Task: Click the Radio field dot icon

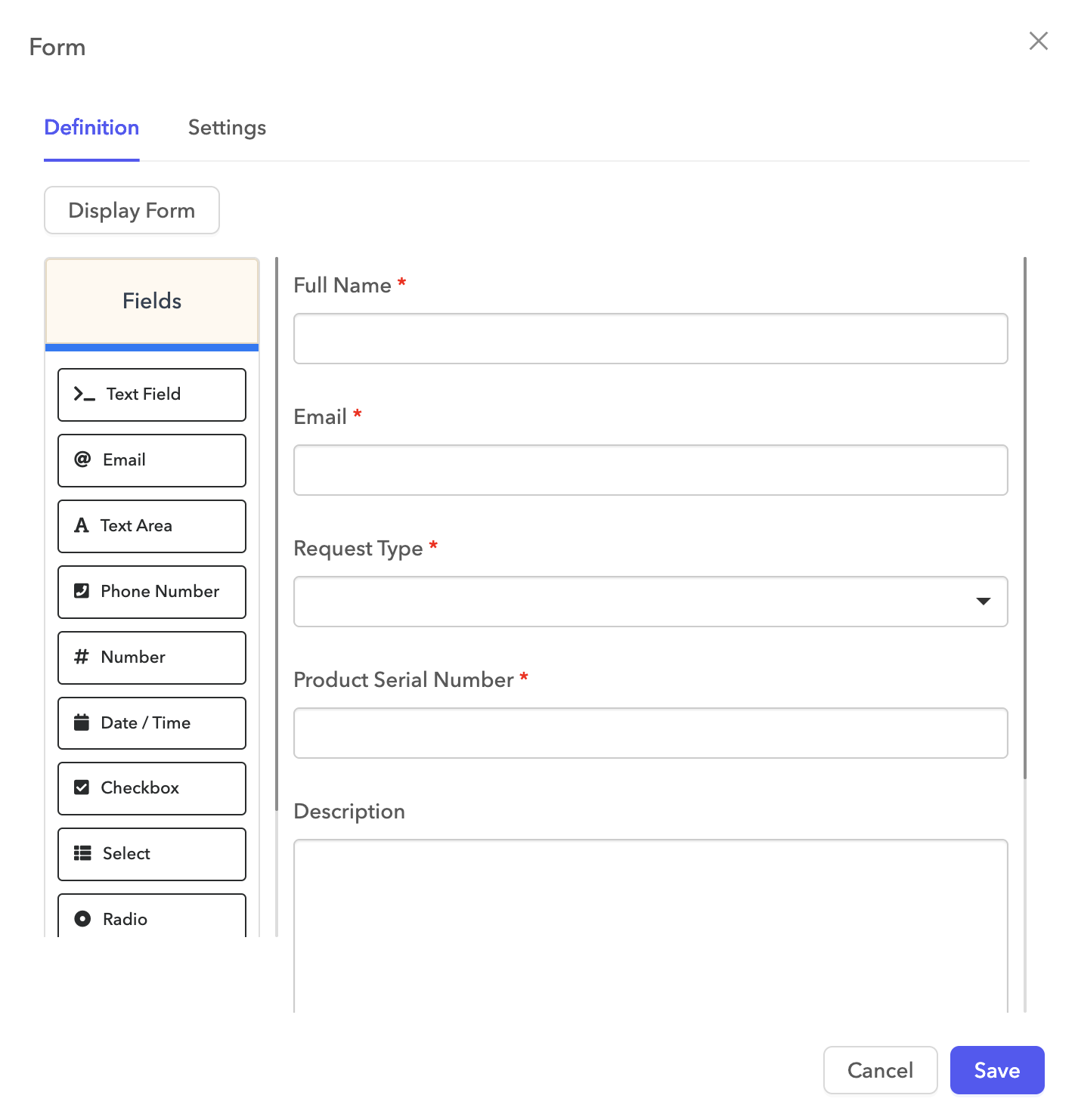Action: [82, 919]
